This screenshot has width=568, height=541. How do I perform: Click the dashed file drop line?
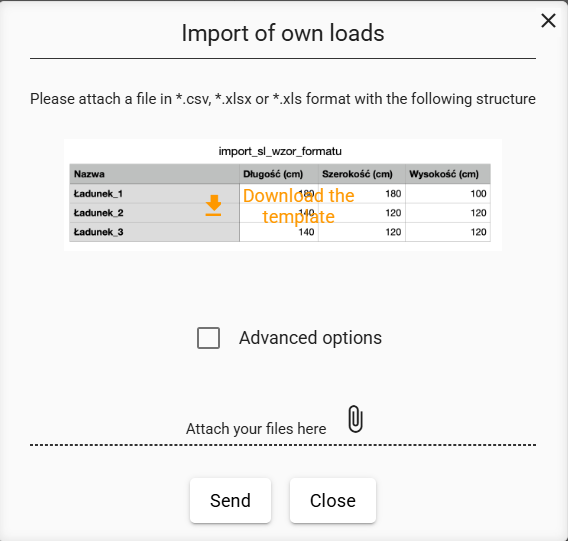click(283, 445)
